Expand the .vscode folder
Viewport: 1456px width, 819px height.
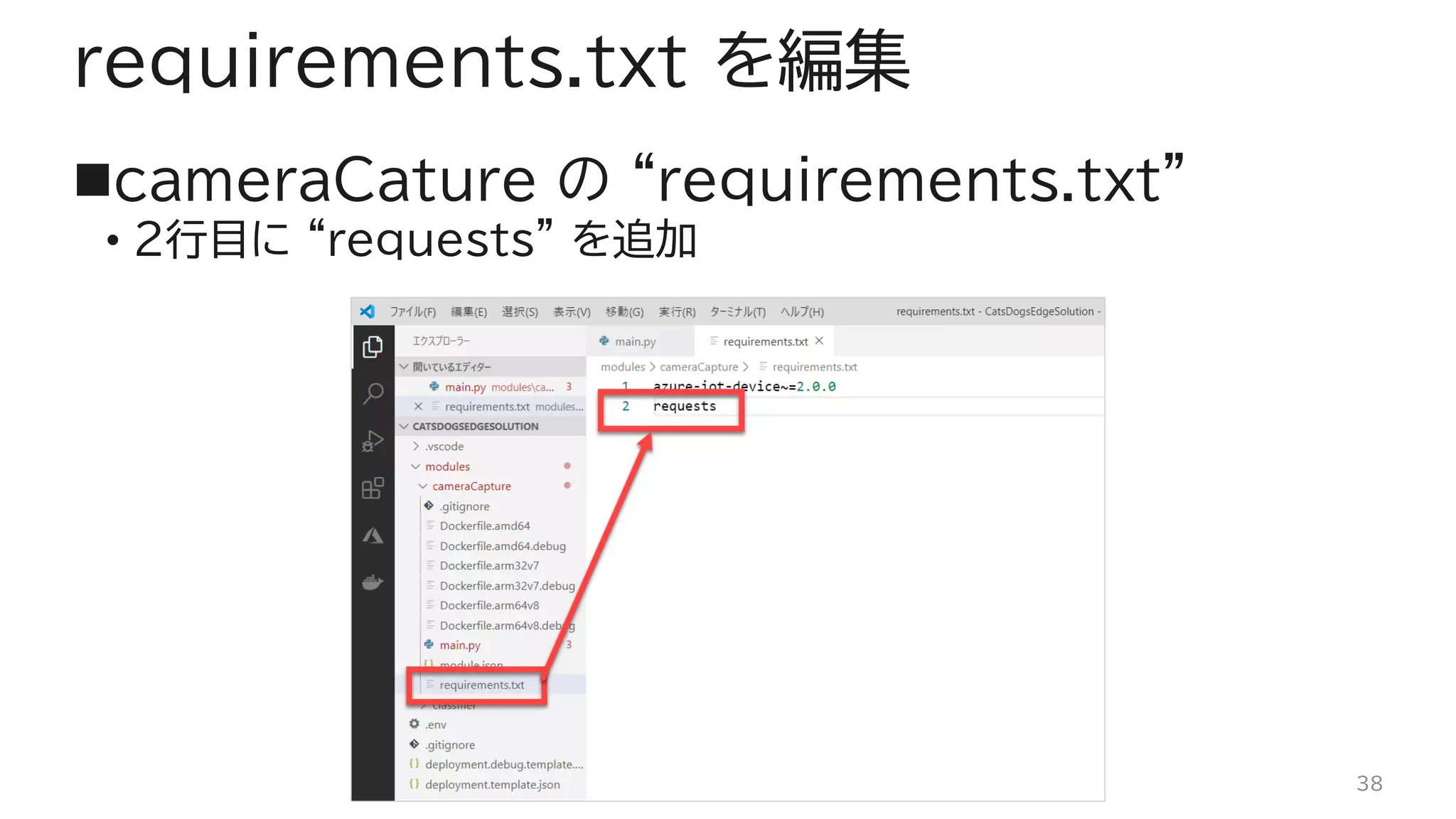click(x=491, y=446)
